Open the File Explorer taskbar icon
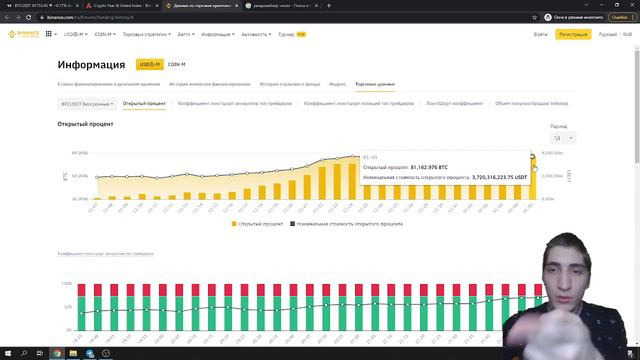The height and width of the screenshot is (360, 640). click(73, 353)
